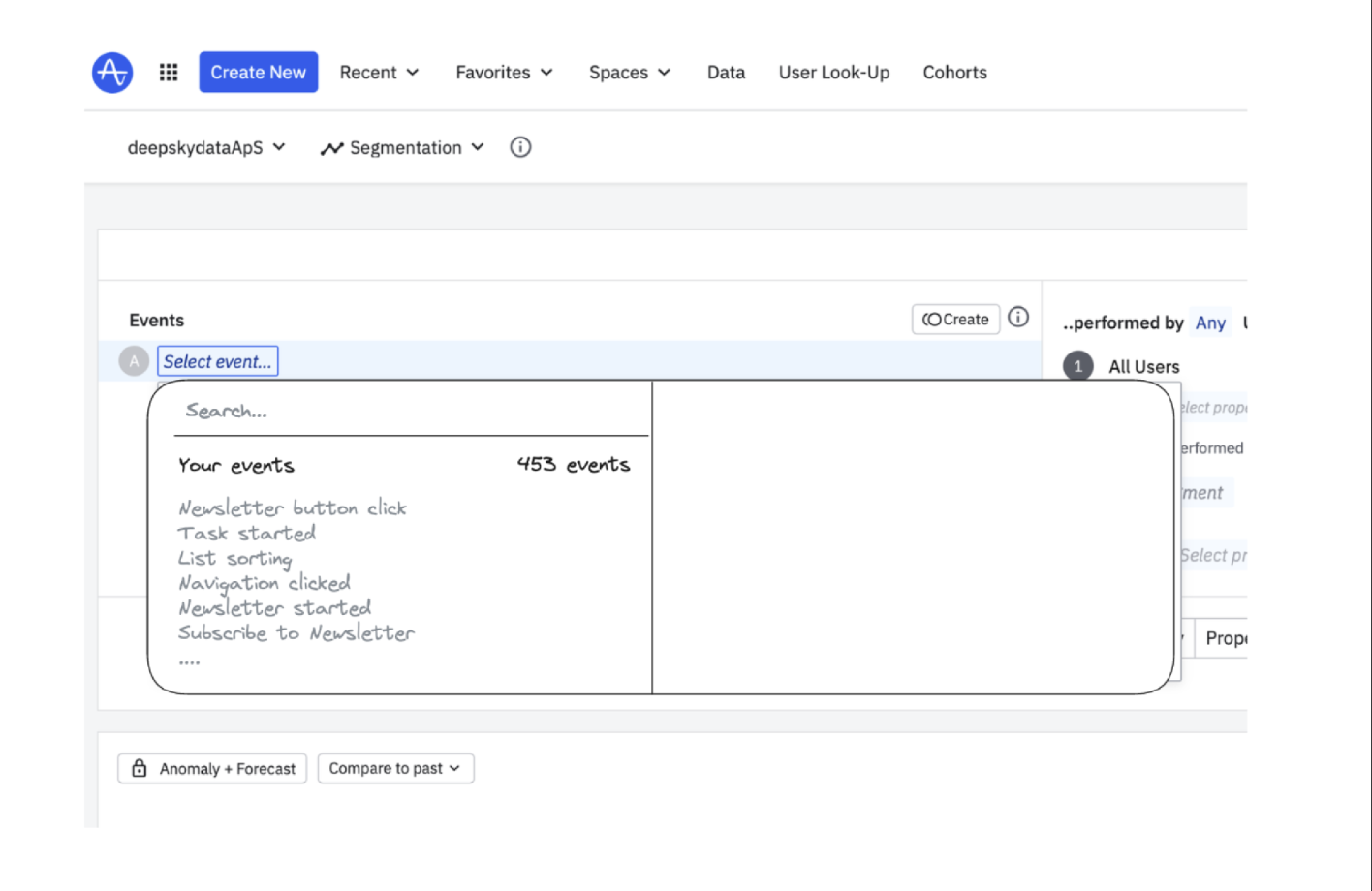The width and height of the screenshot is (1372, 891).
Task: Select the Task started event
Action: (247, 533)
